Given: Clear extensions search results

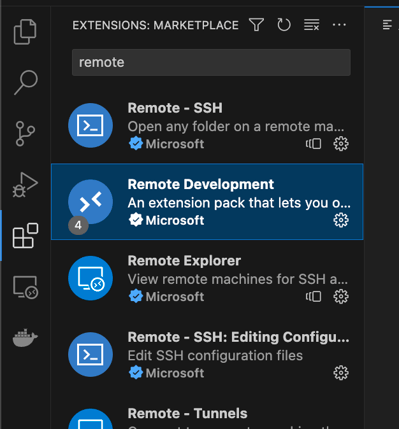Looking at the screenshot, I should point(312,25).
